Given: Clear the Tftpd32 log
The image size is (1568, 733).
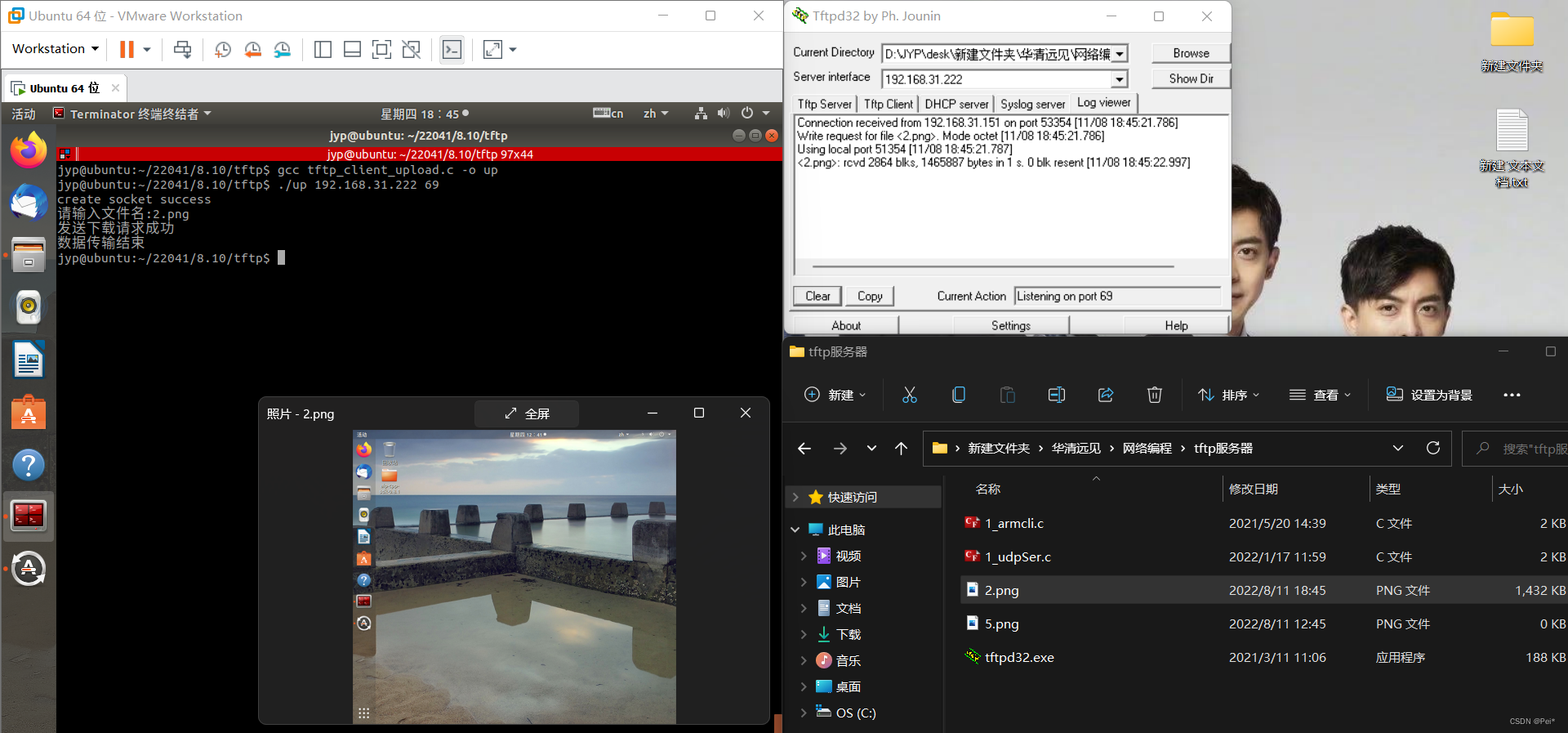Looking at the screenshot, I should coord(817,296).
